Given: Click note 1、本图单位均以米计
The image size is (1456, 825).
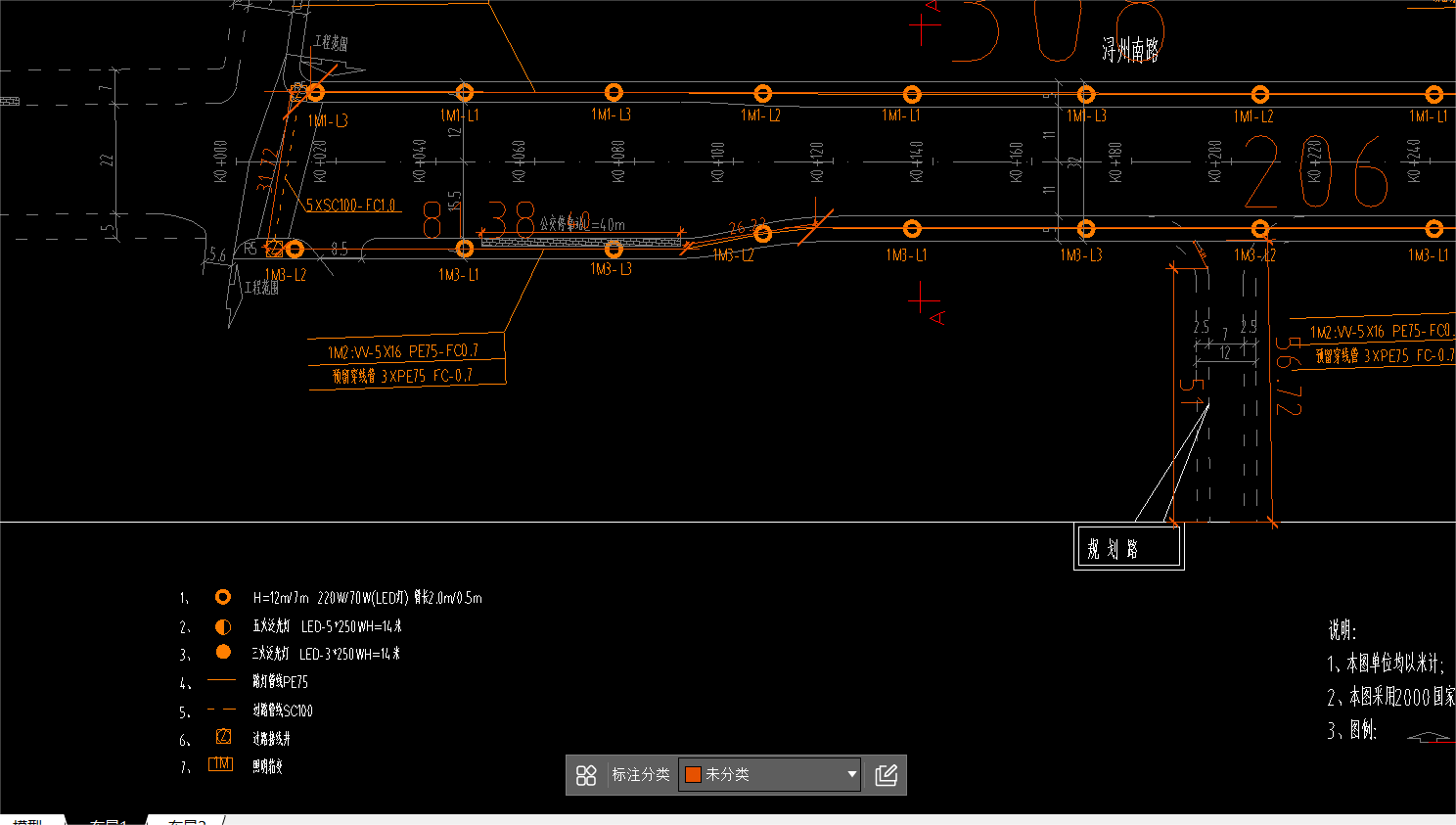Looking at the screenshot, I should point(1386,664).
